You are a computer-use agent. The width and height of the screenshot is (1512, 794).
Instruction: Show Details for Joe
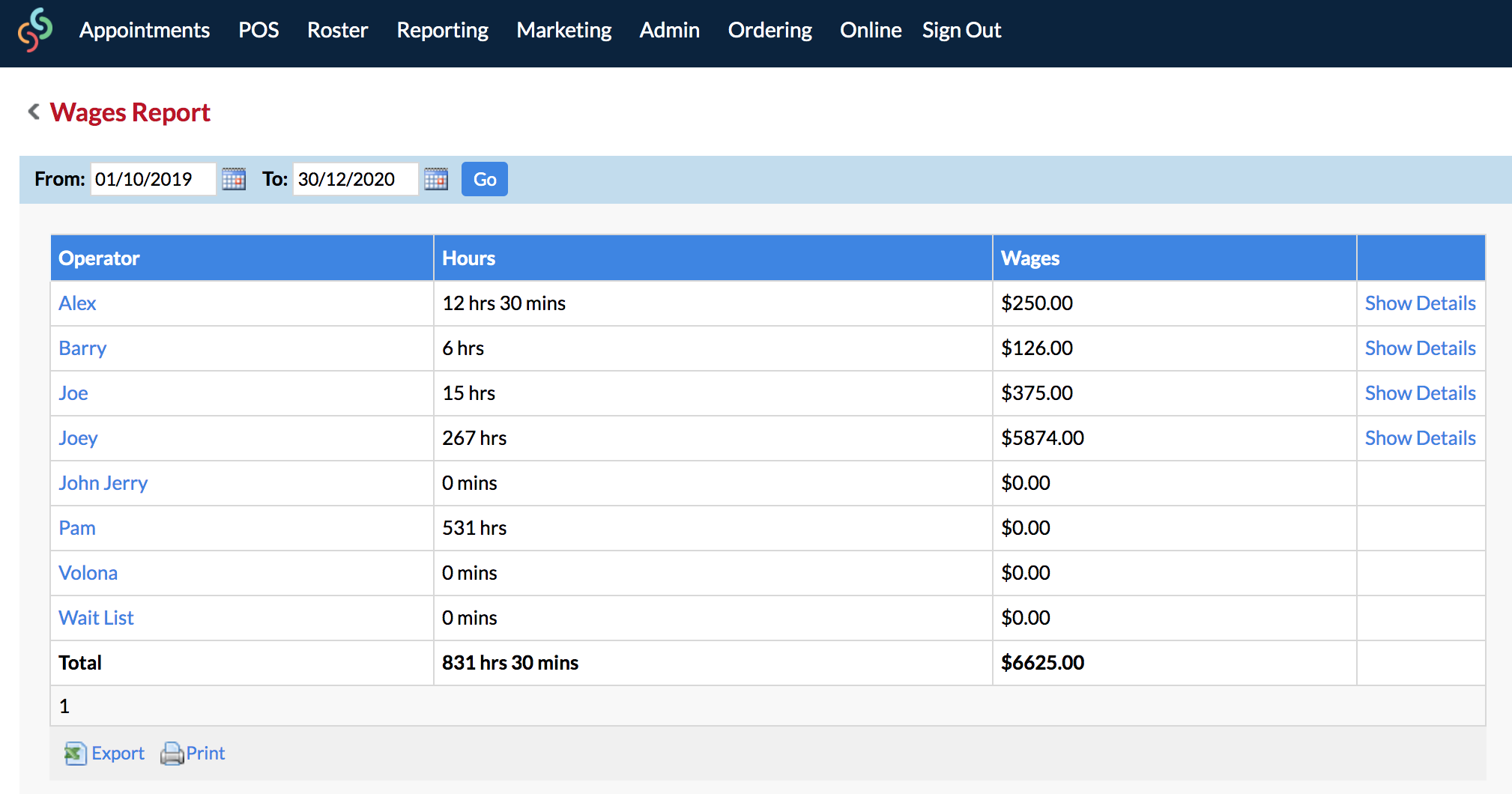click(1420, 393)
